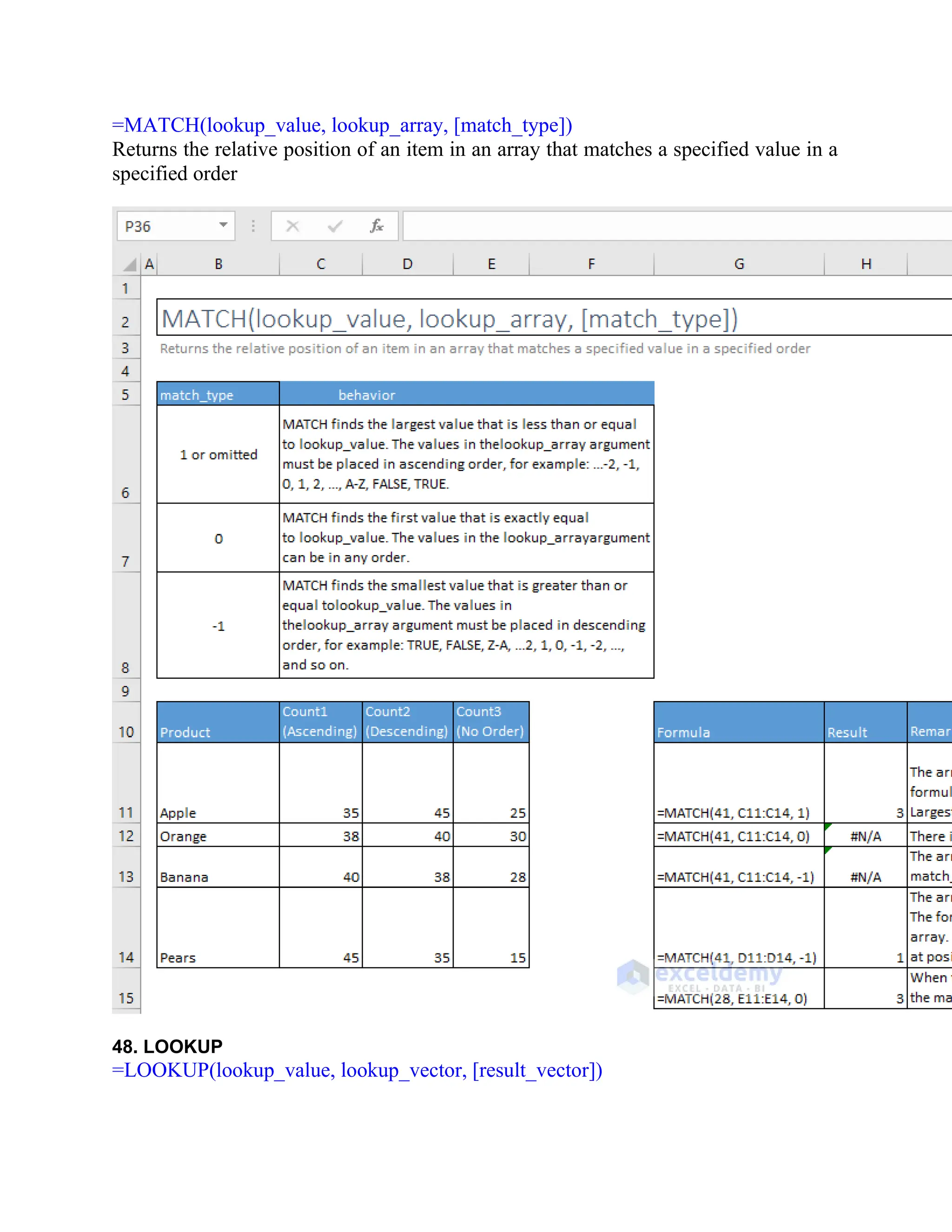Click the Name Box showing P36
The width and height of the screenshot is (952, 1232).
point(175,226)
